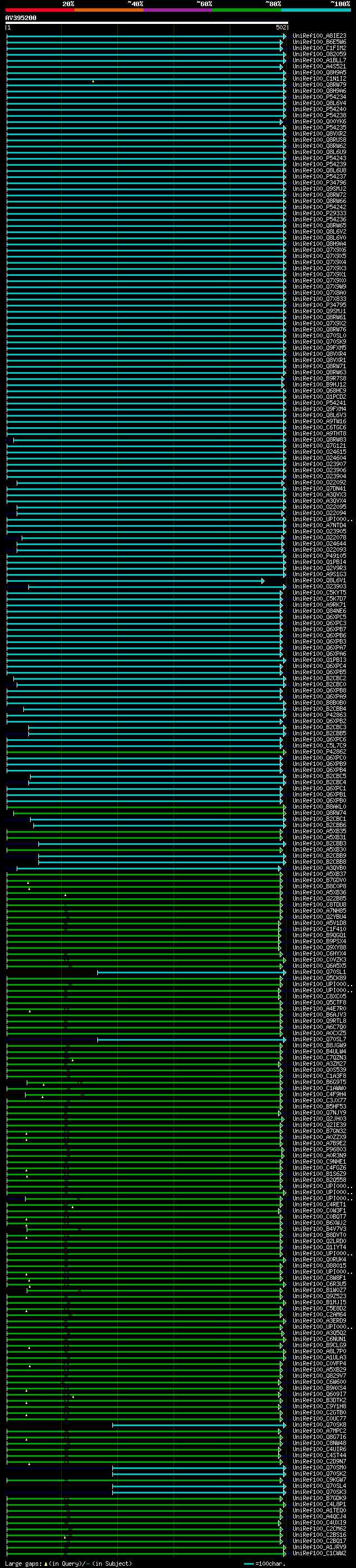This screenshot has height=1568, width=356.
Task: Select the UniRef100_P49105 label
Action: 319,556
